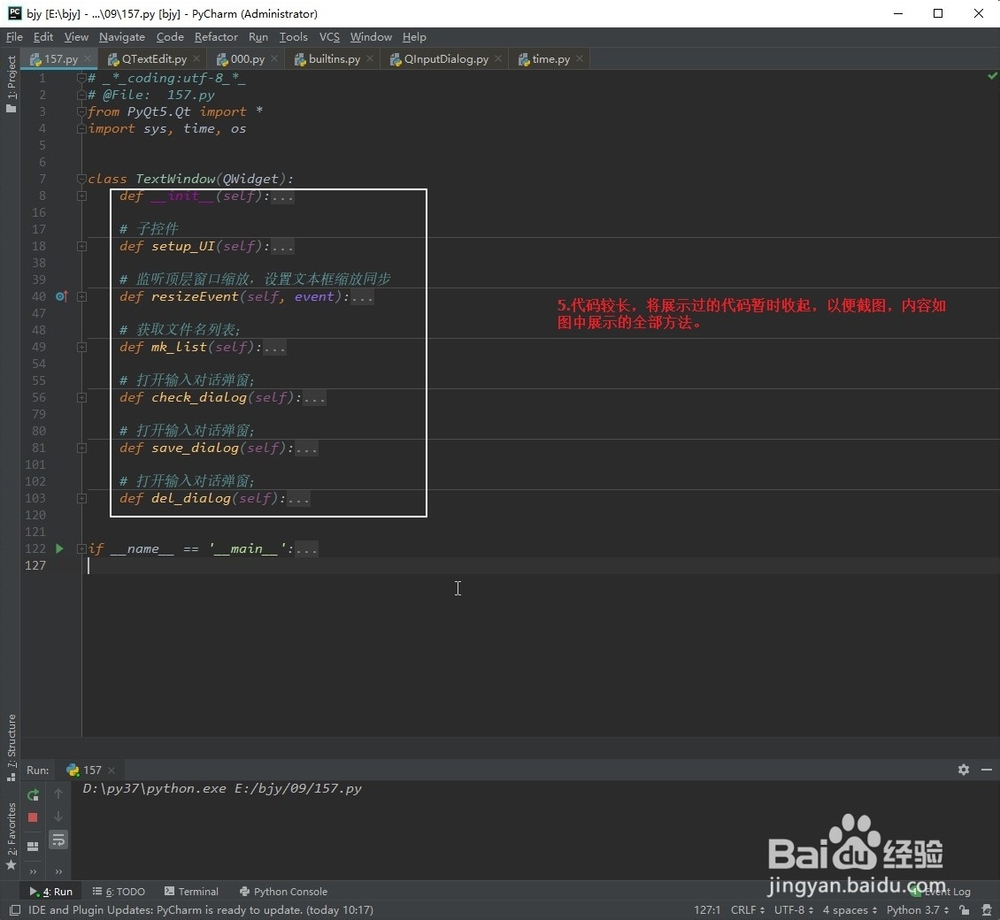Open the Tools menu

293,37
